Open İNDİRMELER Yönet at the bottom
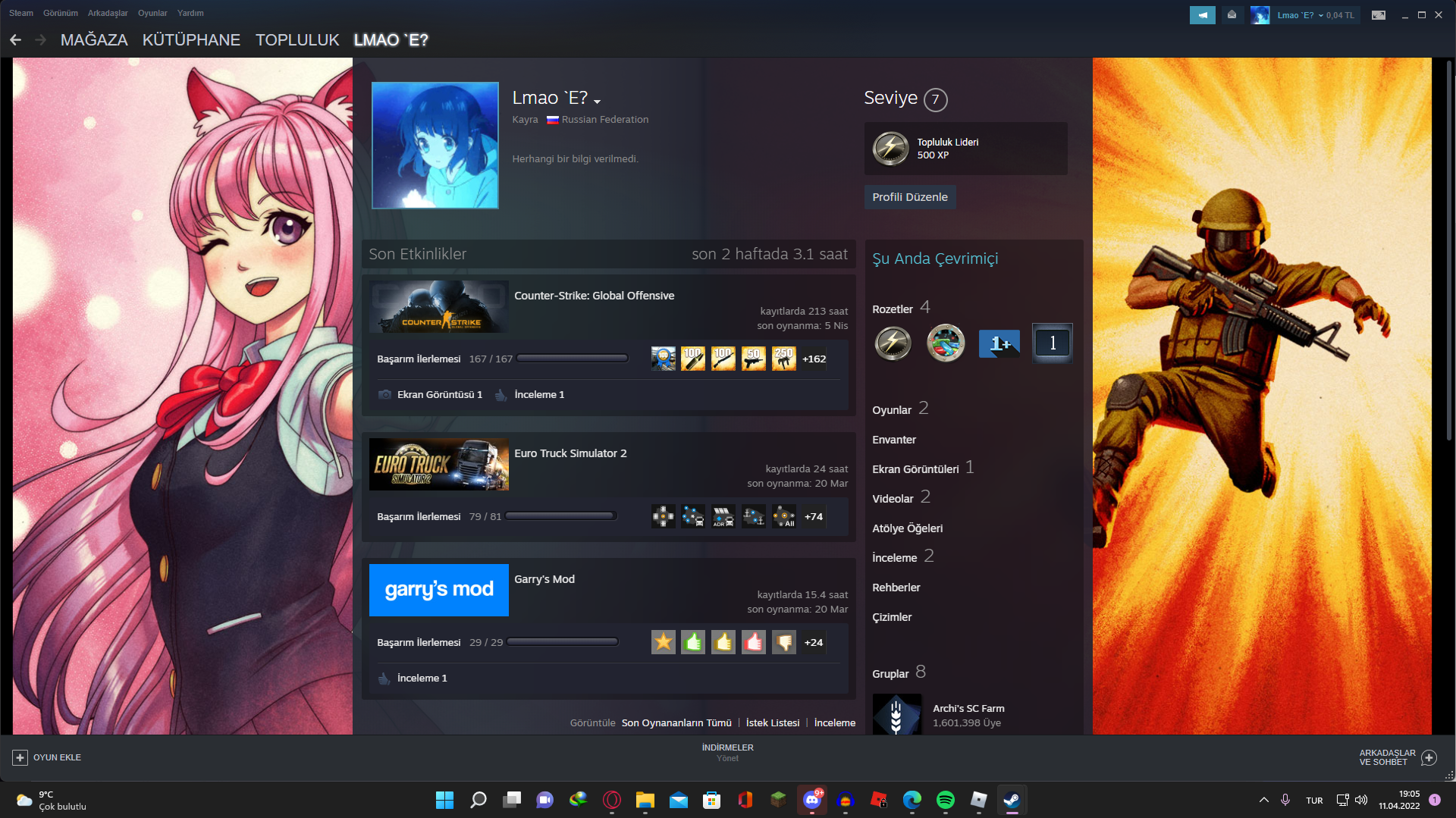Viewport: 1456px width, 818px height. 727,752
